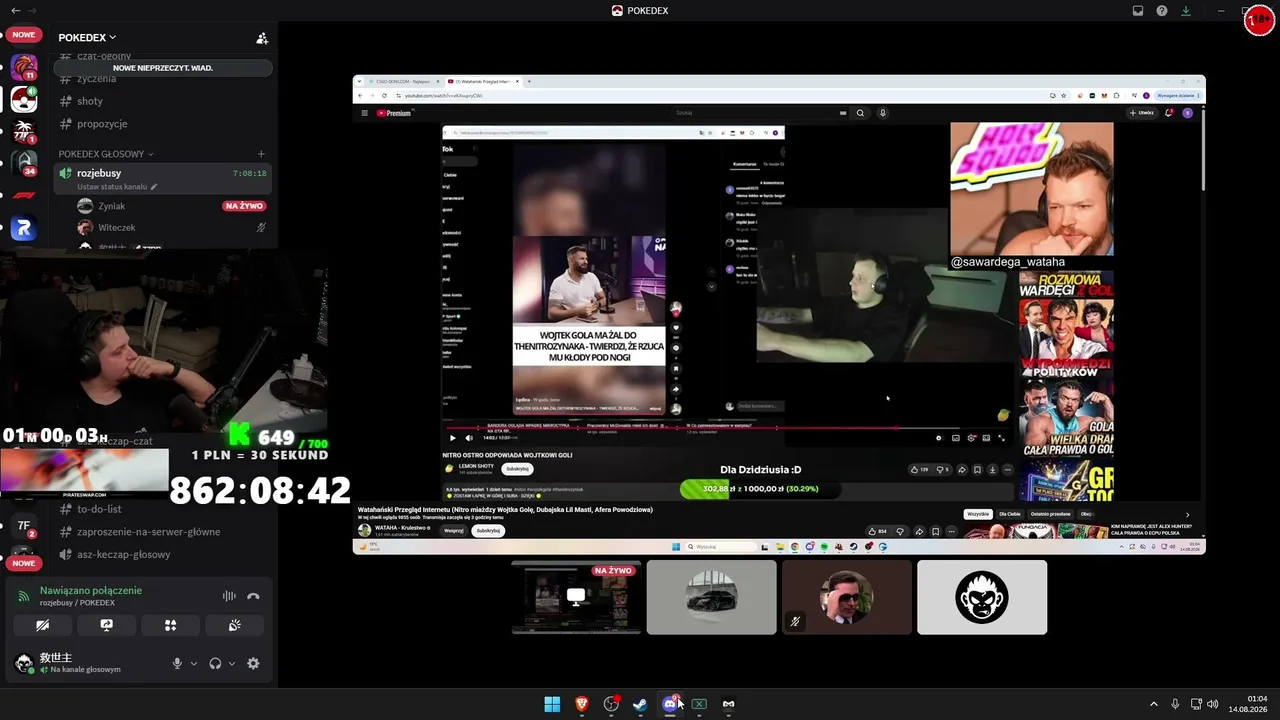The height and width of the screenshot is (720, 1280).
Task: Click the main shared stream video
Action: point(779,315)
